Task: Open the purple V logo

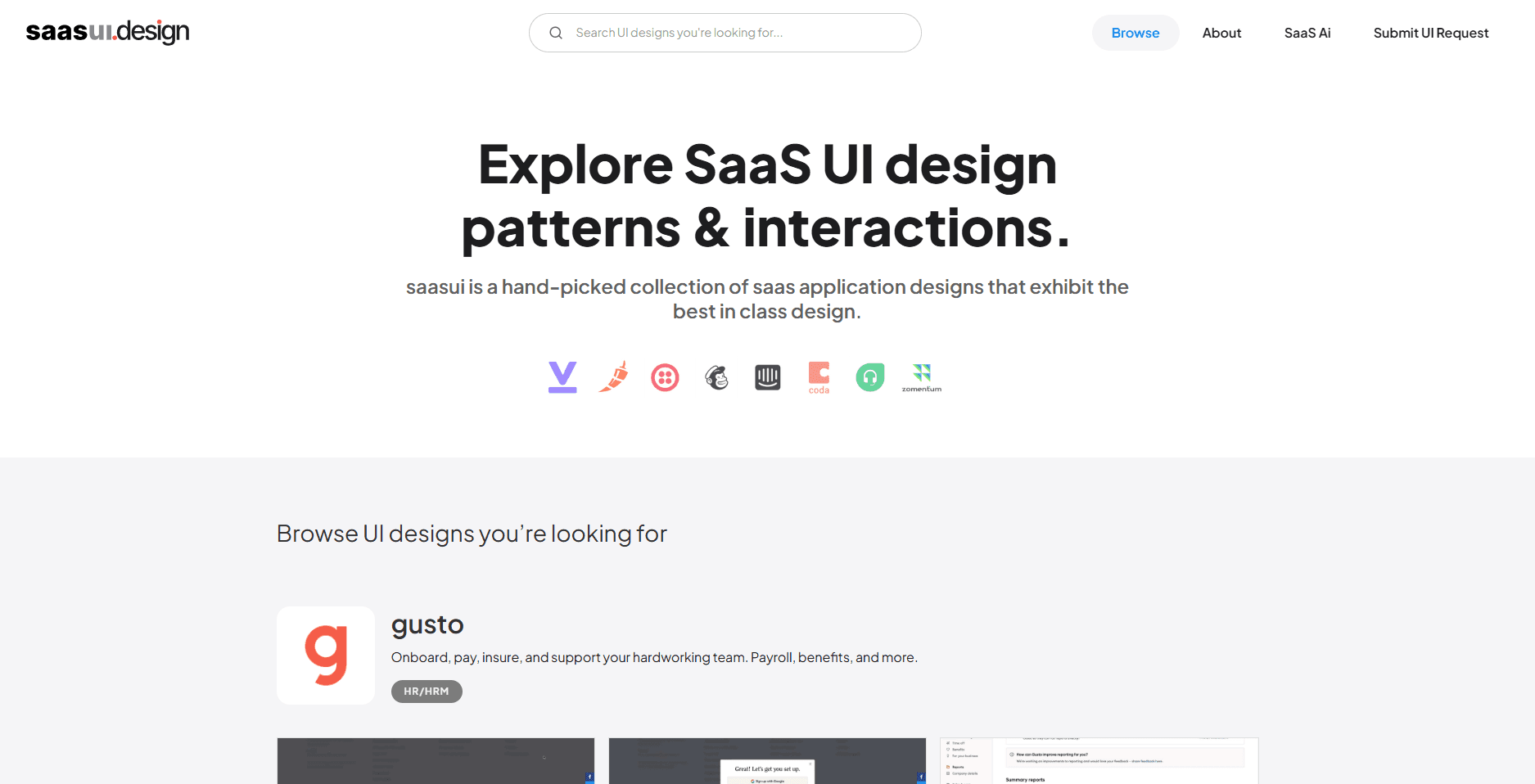Action: (x=562, y=377)
